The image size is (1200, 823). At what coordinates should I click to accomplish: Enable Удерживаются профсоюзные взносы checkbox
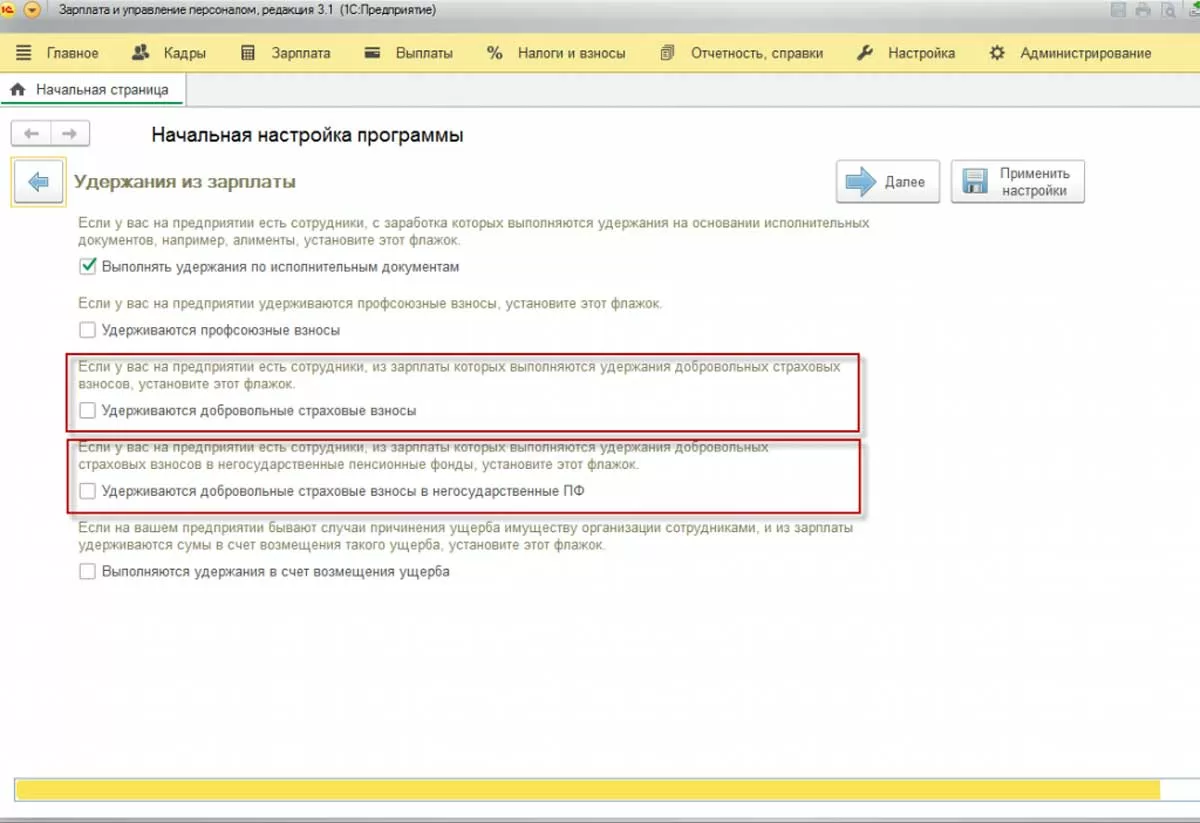click(88, 329)
